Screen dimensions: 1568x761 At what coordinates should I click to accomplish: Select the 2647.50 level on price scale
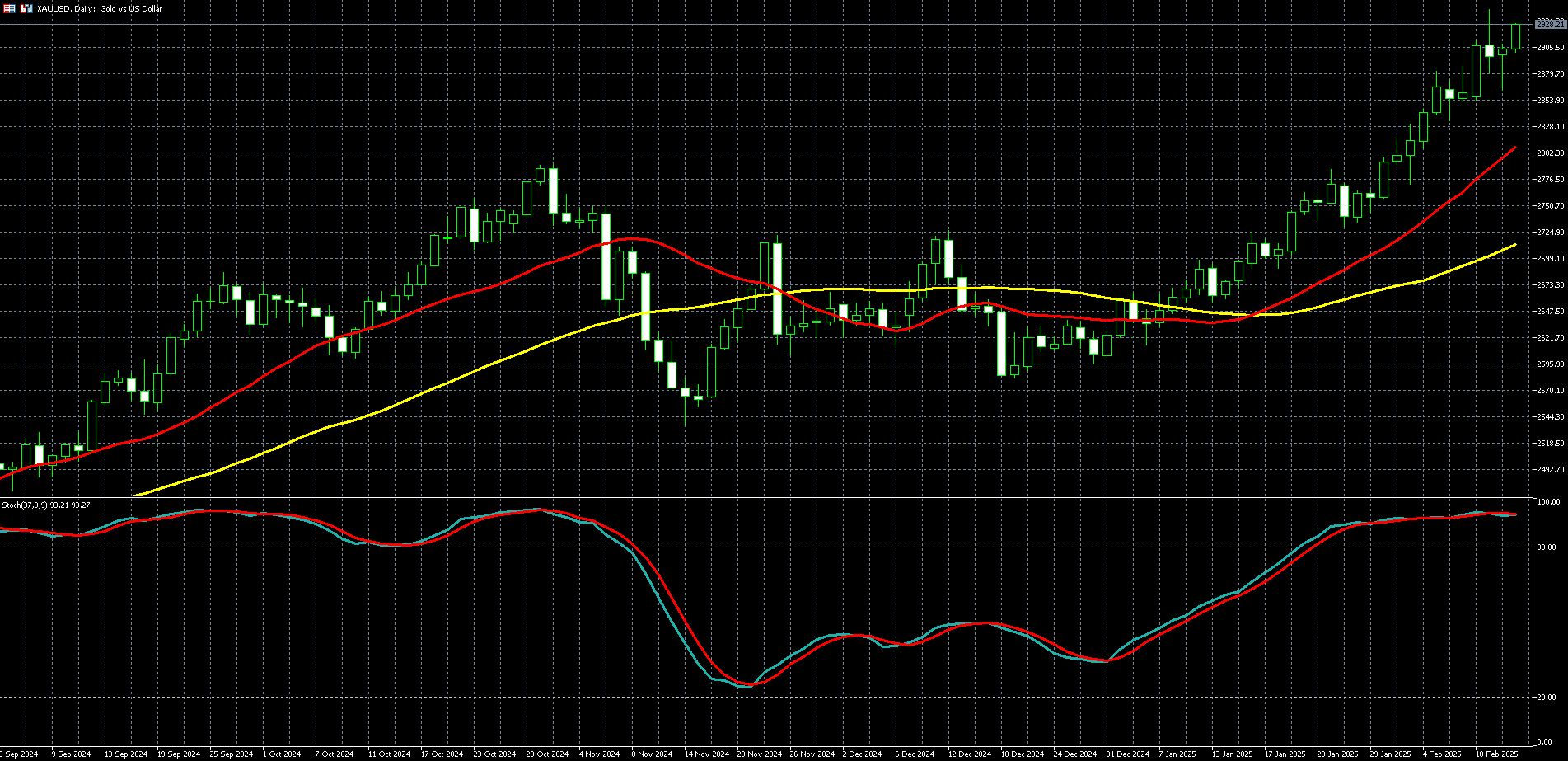click(1550, 312)
